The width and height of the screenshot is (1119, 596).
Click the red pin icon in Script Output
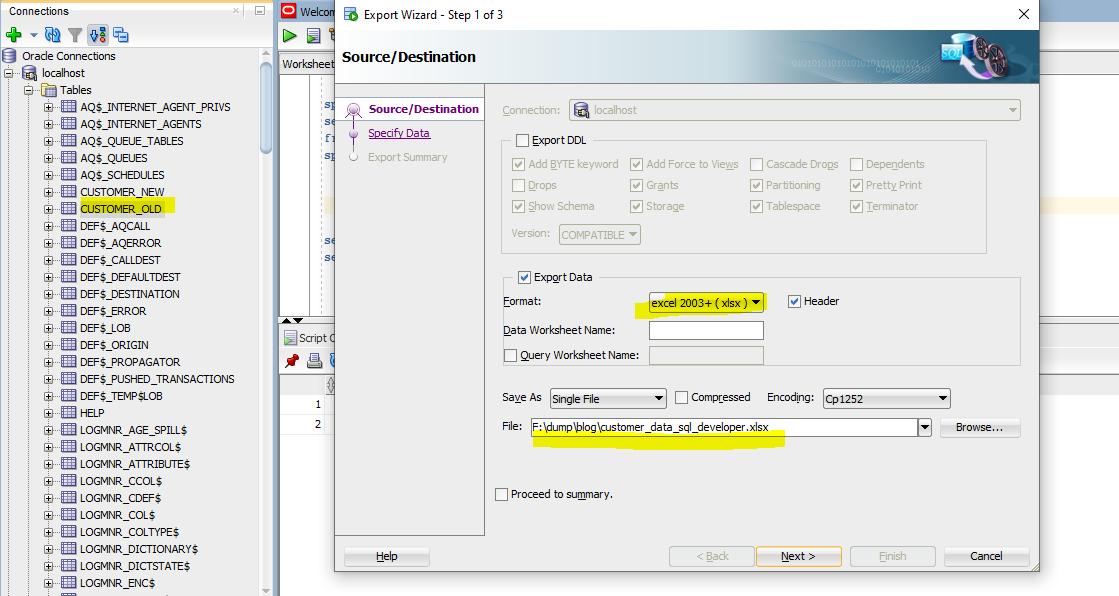291,361
